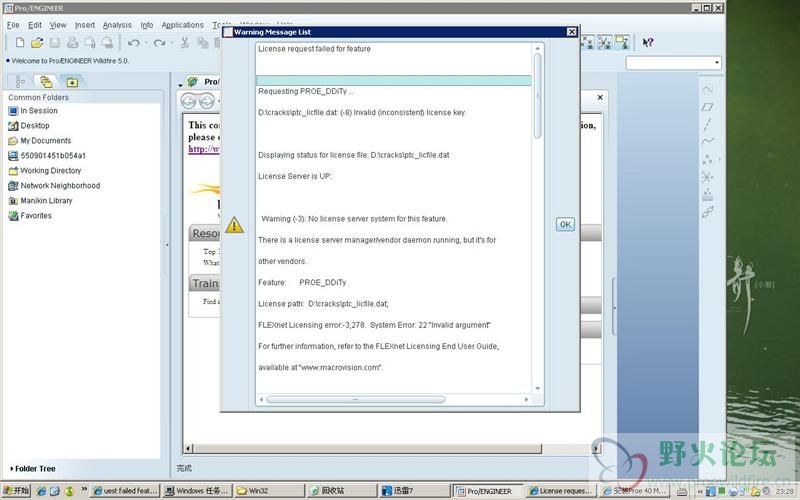Expand the arrow beside Pro/ browser tab

(180, 85)
